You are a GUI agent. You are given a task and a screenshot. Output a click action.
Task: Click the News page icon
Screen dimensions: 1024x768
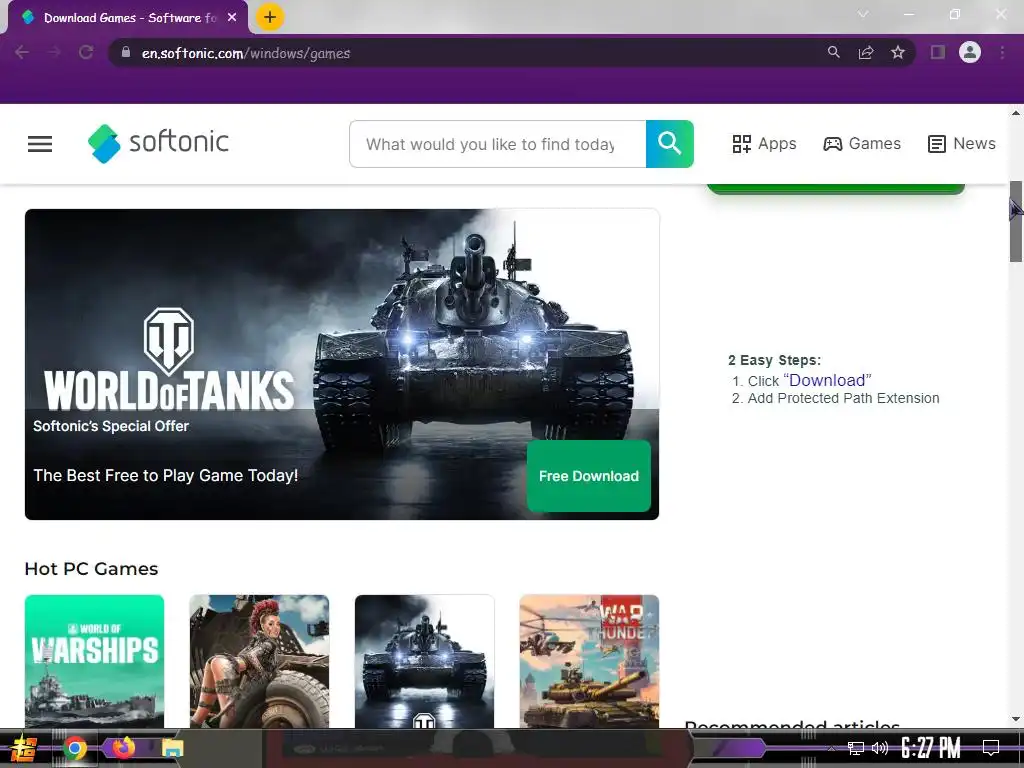click(936, 144)
